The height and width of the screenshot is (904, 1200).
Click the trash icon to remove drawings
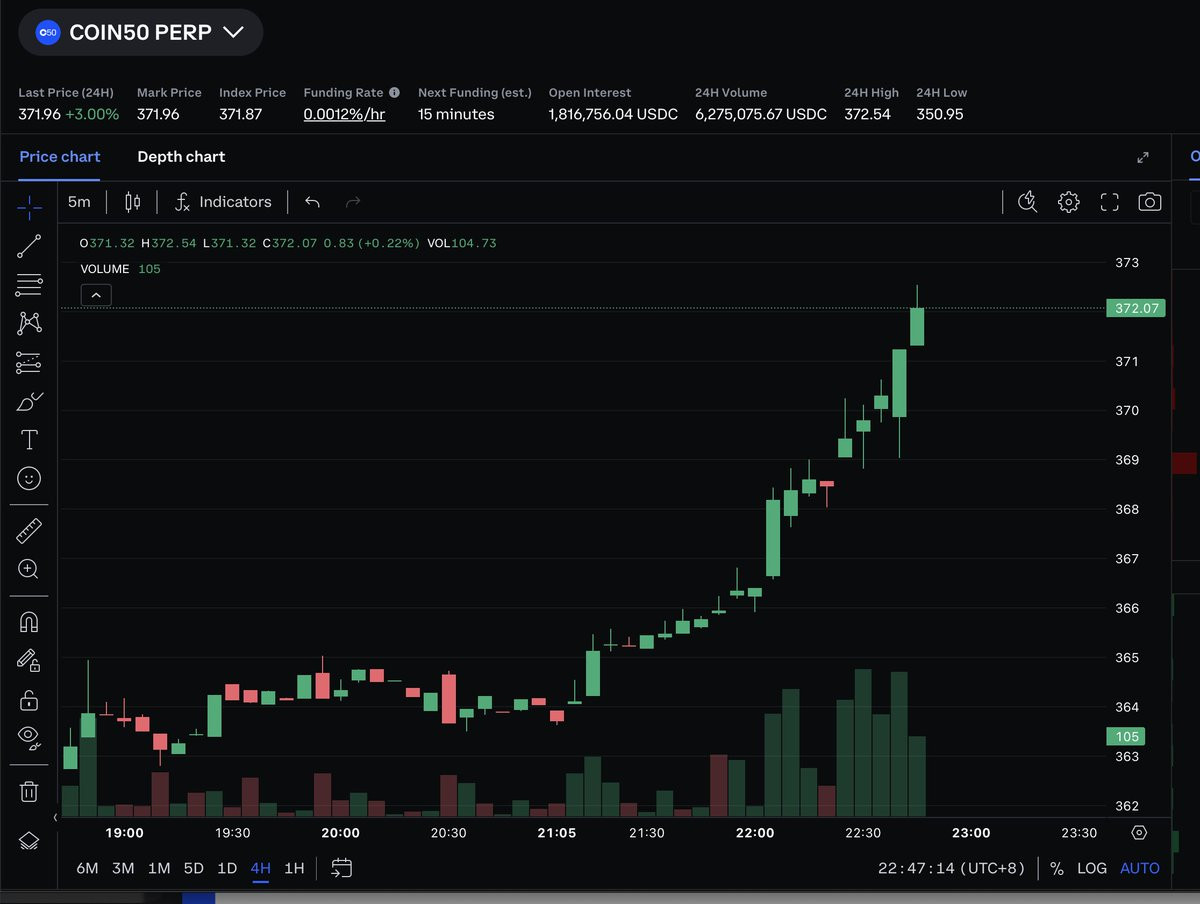(x=29, y=792)
